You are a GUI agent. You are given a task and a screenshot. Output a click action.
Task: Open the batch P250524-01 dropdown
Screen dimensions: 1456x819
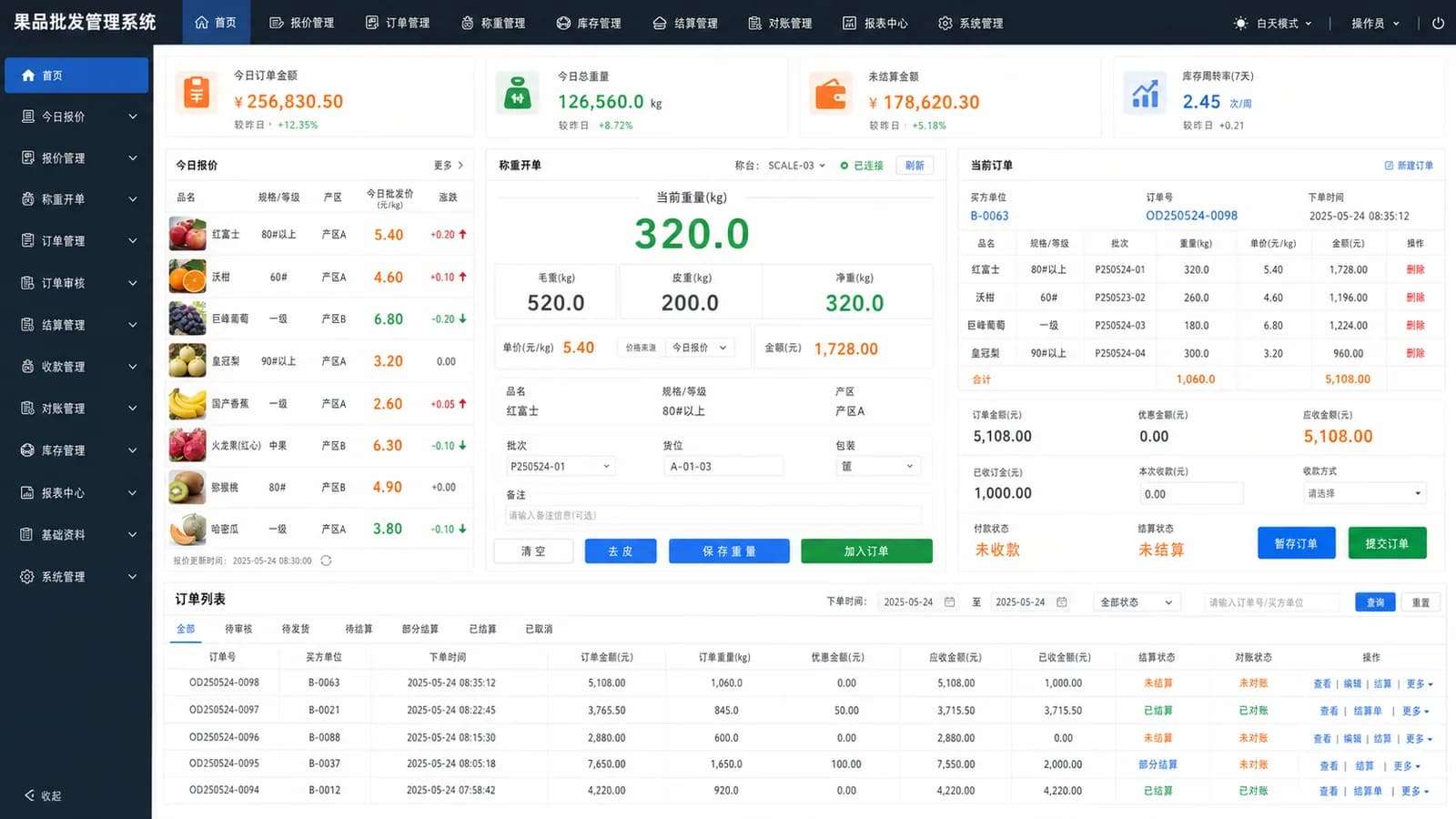point(560,467)
